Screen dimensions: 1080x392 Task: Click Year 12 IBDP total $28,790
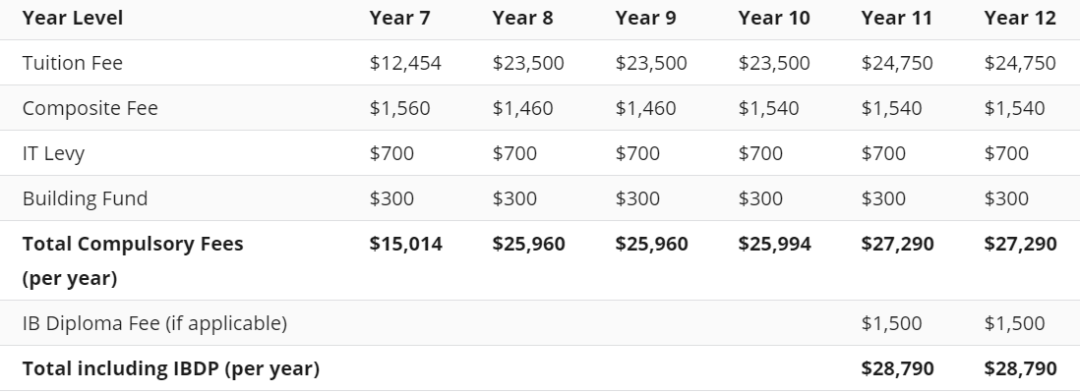coord(1020,369)
